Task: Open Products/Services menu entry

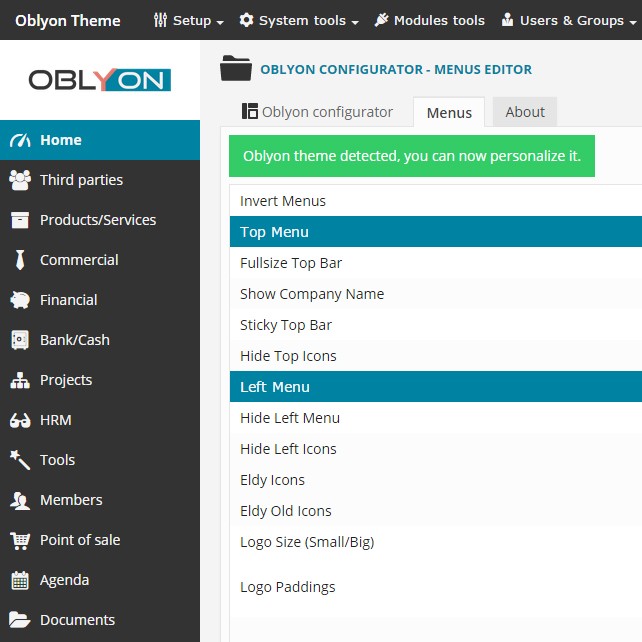Action: pyautogui.click(x=100, y=220)
